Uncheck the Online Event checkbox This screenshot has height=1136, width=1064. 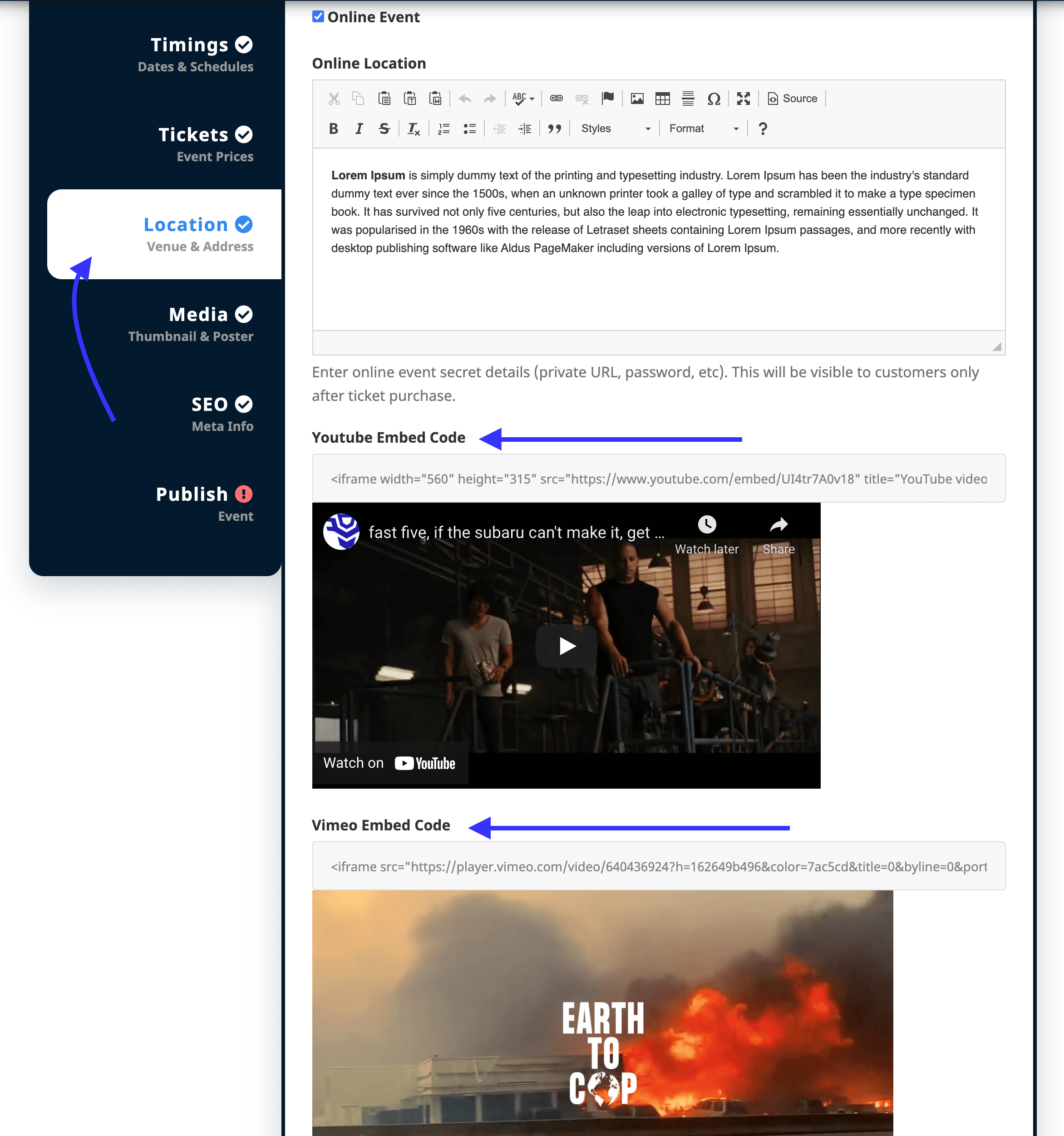coord(318,16)
